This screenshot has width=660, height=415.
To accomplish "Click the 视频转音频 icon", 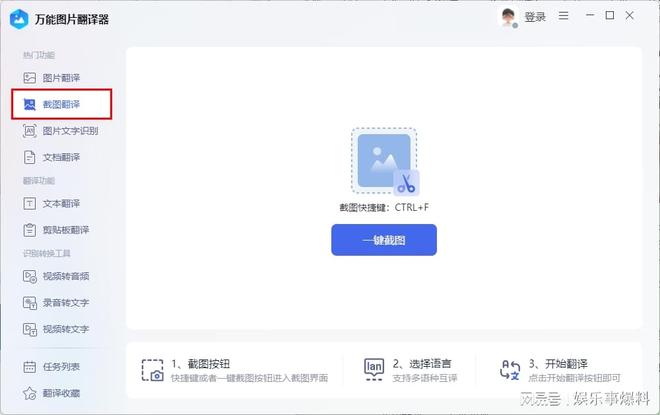I will click(29, 277).
